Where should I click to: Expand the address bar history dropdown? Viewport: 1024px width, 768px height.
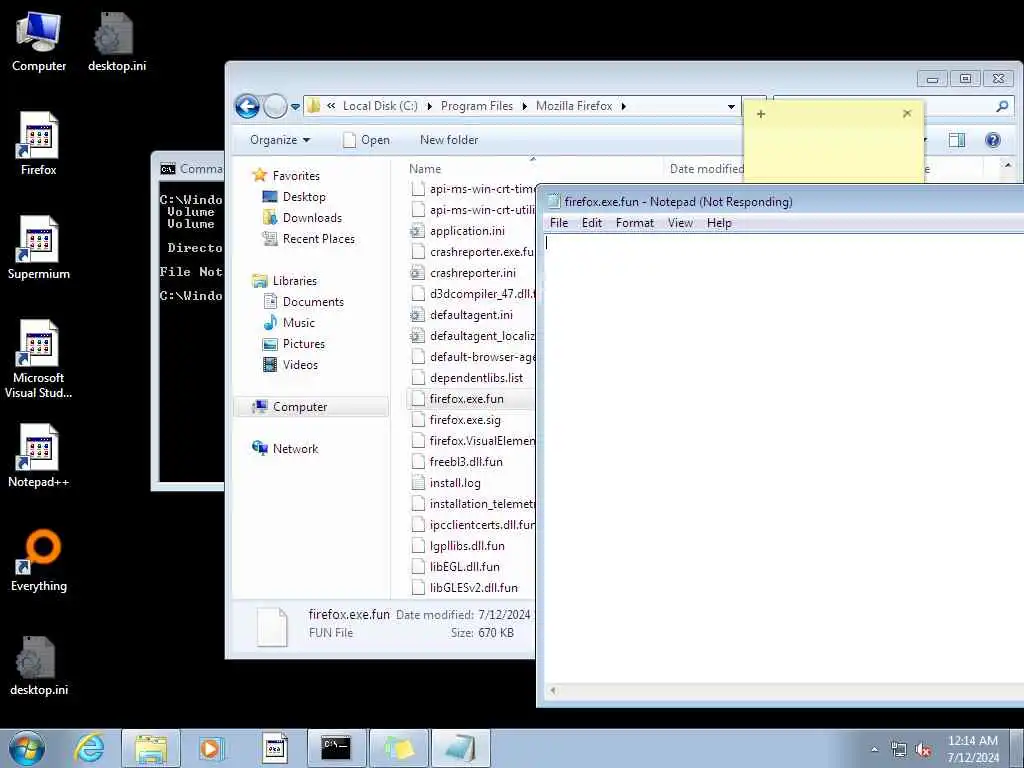coord(731,106)
